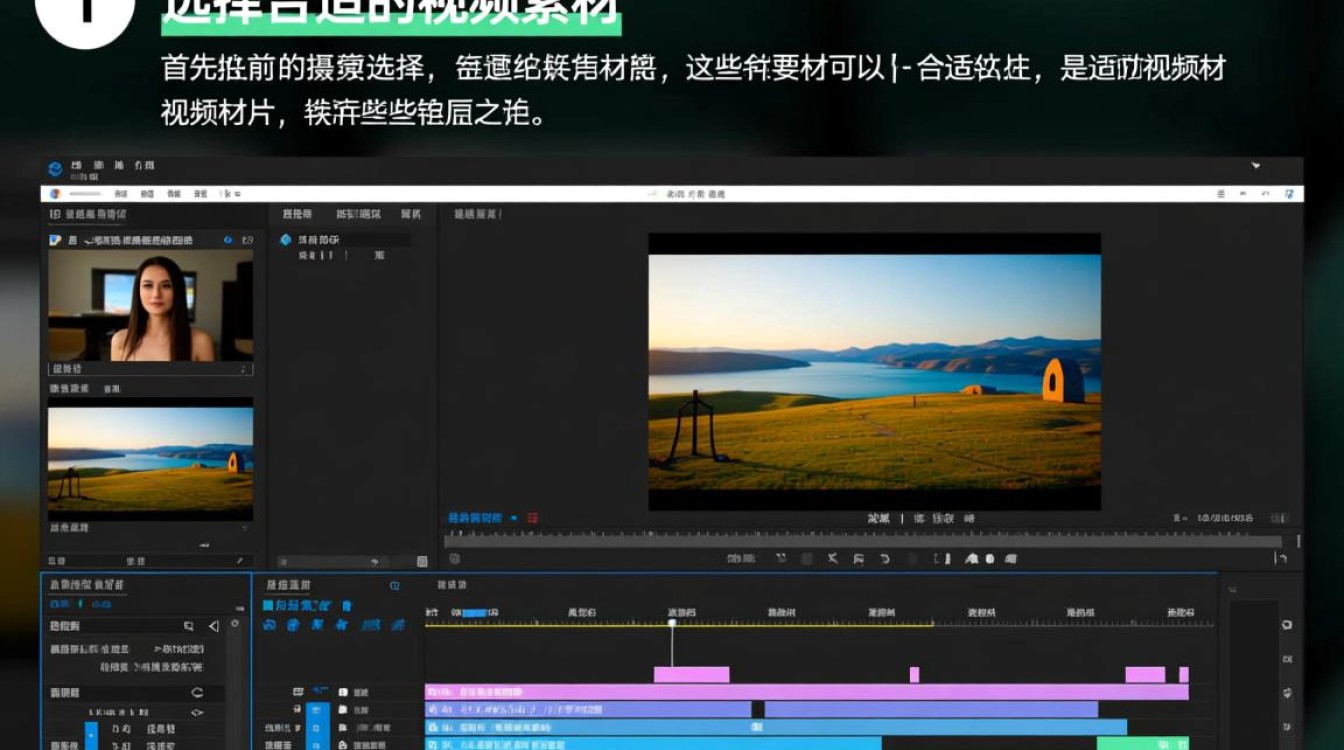Viewport: 1344px width, 750px height.
Task: Click the small round icon at the monitor's lower-left
Action: click(454, 559)
